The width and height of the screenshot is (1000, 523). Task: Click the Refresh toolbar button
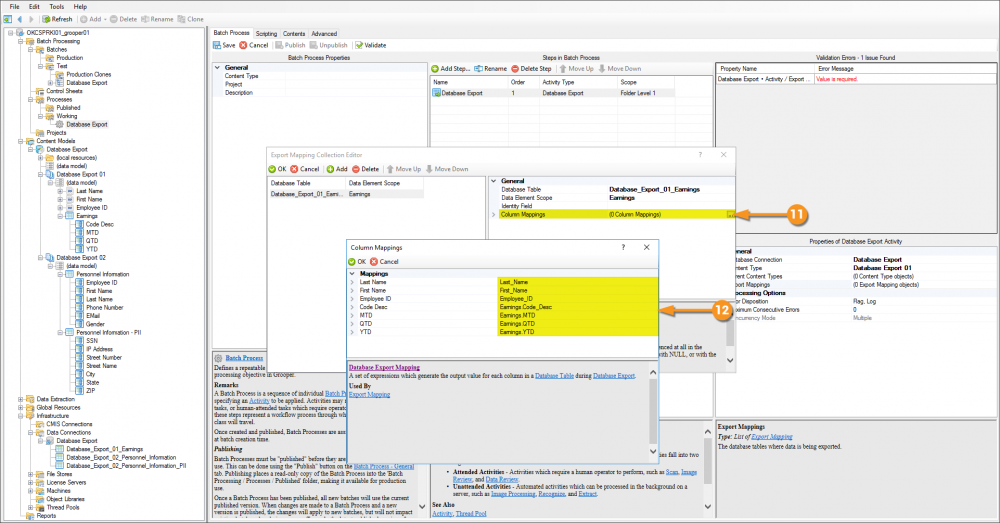click(57, 19)
